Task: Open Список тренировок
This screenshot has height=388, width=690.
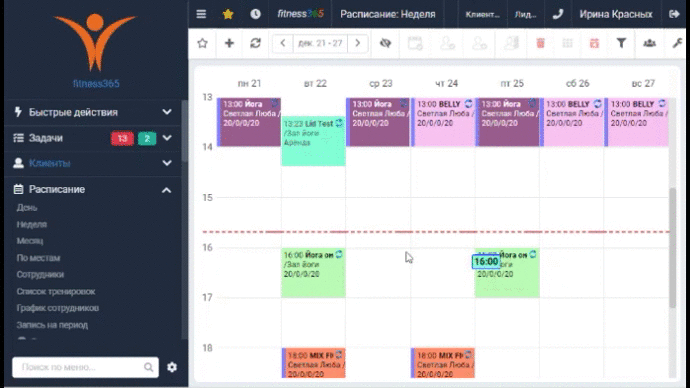Action: point(56,291)
